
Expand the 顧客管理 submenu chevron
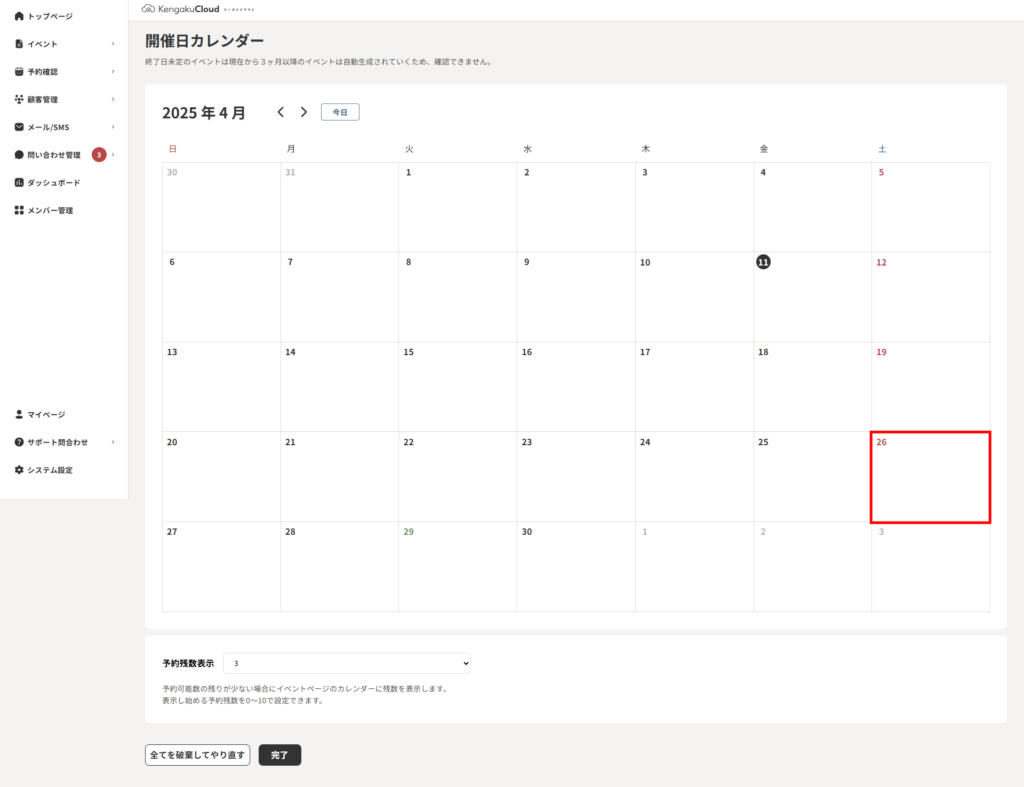click(113, 99)
